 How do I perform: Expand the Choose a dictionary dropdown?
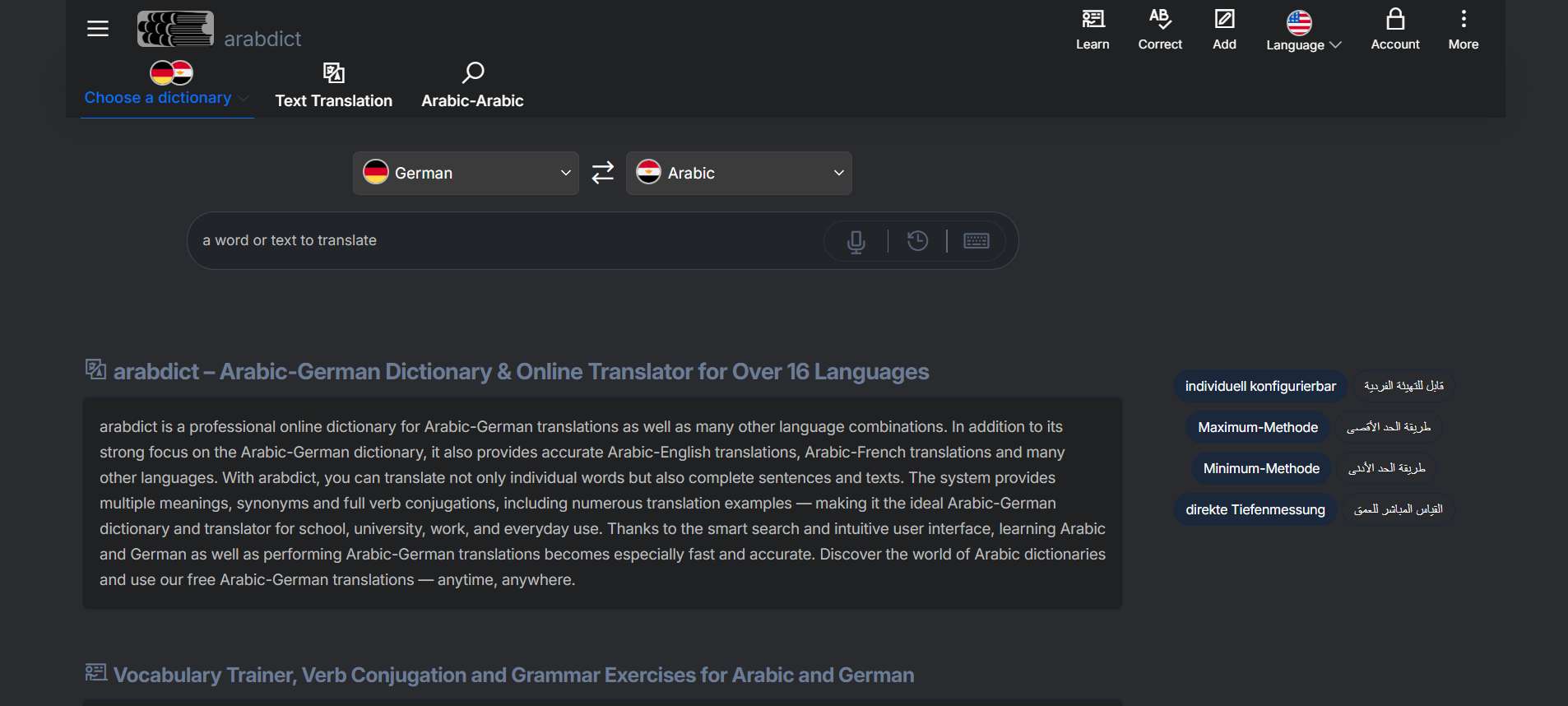(x=167, y=98)
